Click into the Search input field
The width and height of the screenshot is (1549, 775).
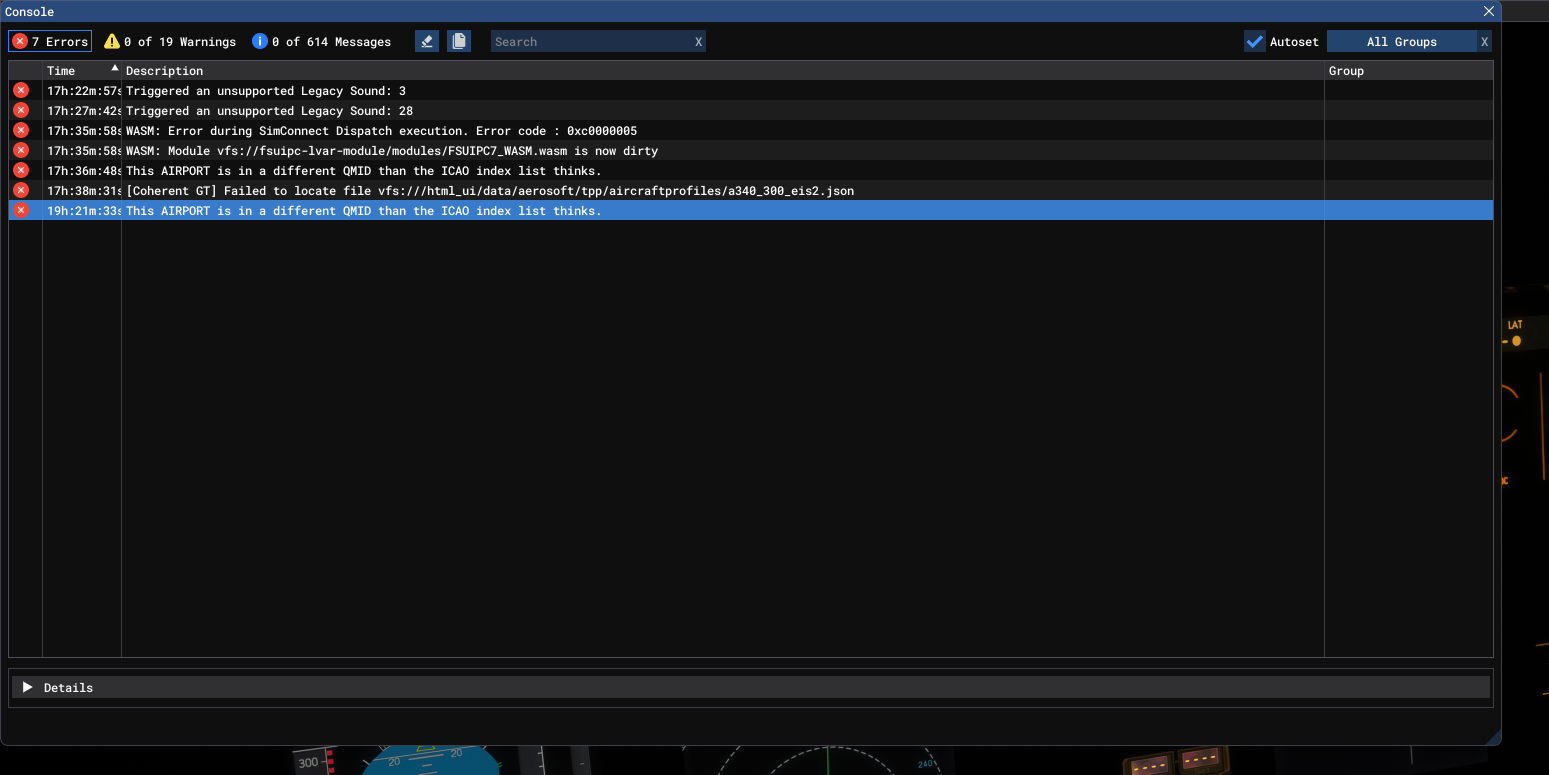(590, 41)
